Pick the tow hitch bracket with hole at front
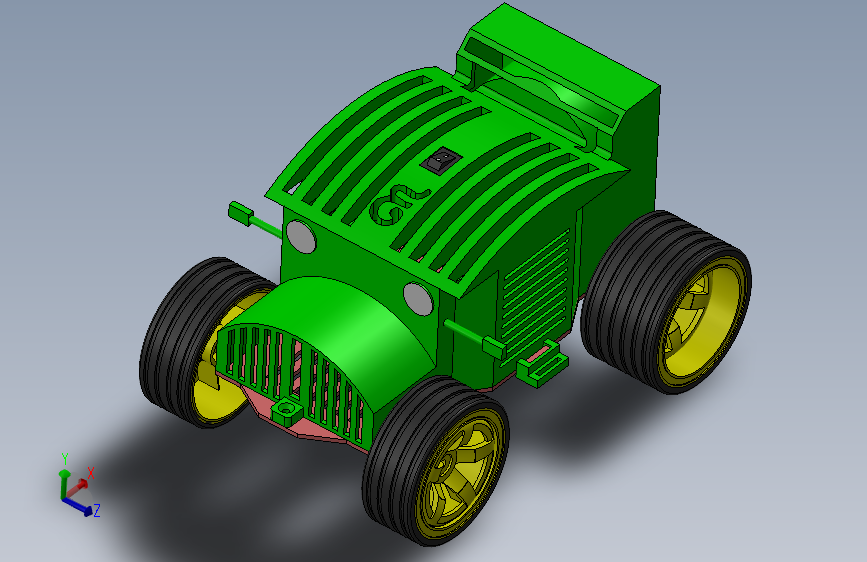The image size is (867, 562). pos(286,413)
